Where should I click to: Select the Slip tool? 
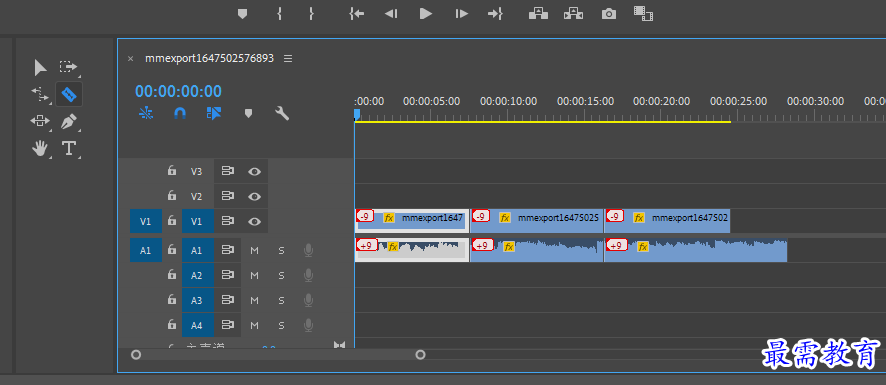click(x=40, y=121)
